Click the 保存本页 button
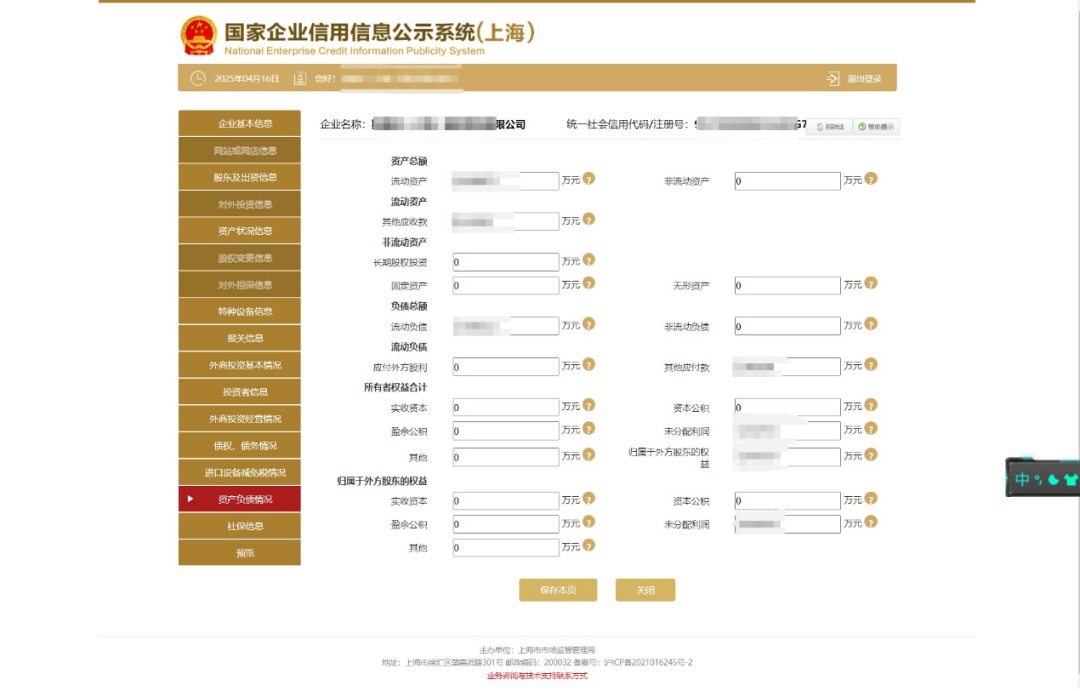 pyautogui.click(x=558, y=590)
